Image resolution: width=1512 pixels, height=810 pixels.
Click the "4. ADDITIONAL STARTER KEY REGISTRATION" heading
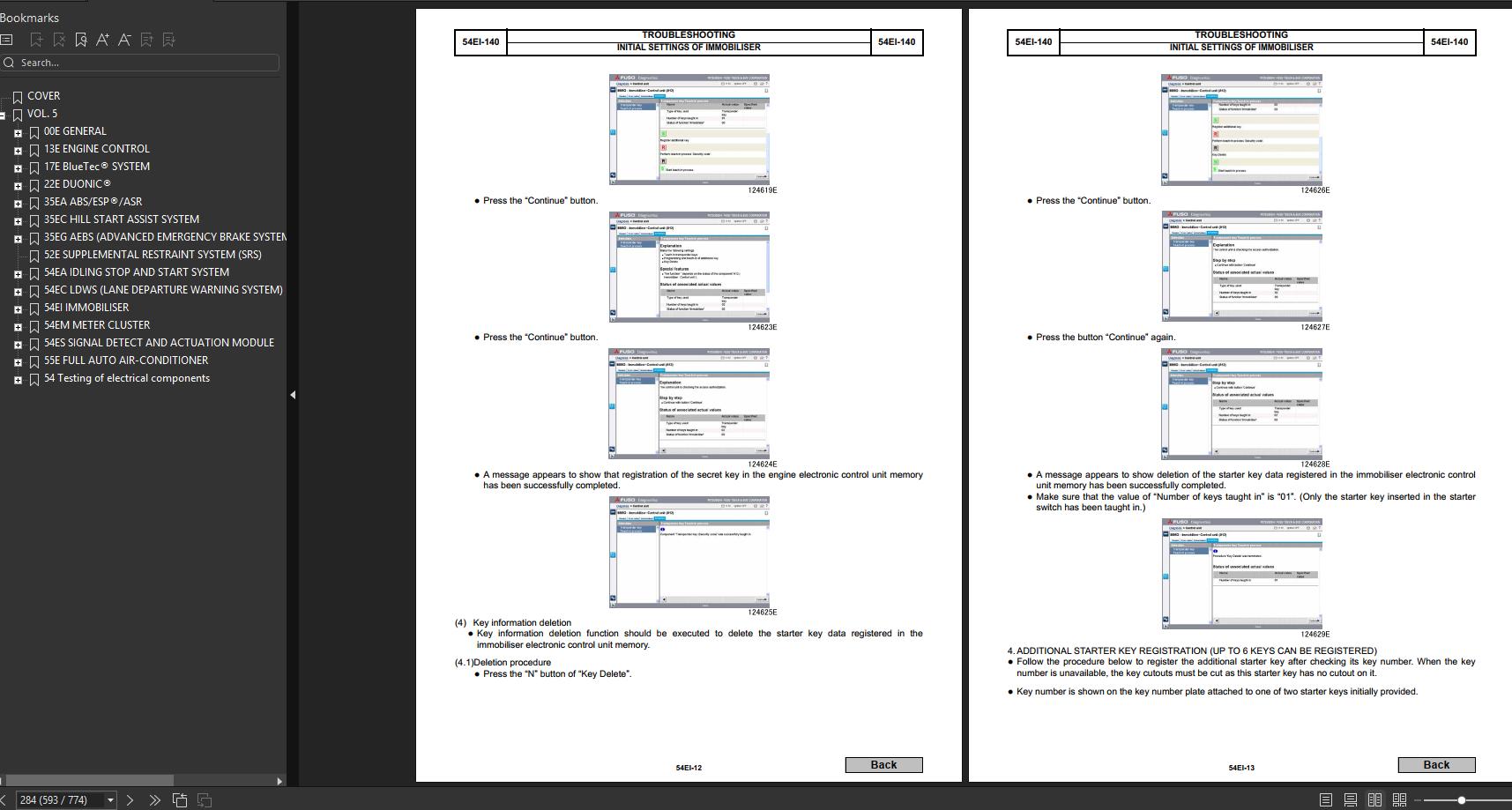click(x=1192, y=651)
